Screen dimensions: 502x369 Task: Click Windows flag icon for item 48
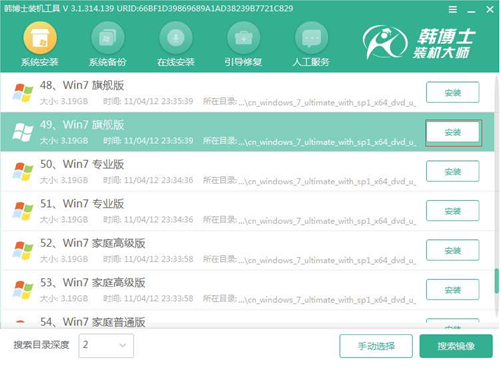click(x=23, y=93)
